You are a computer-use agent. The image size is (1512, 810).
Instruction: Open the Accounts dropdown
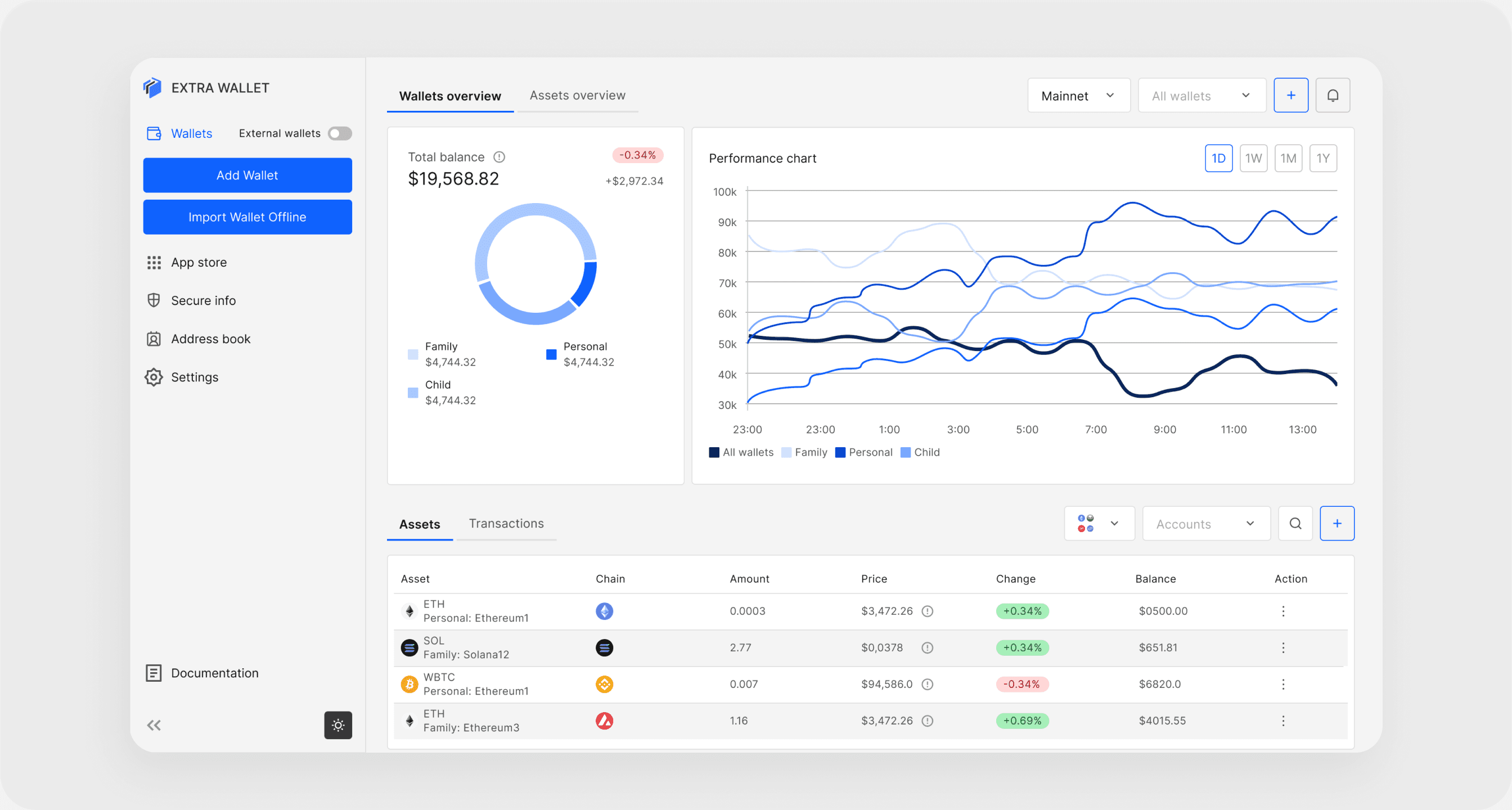(1205, 524)
